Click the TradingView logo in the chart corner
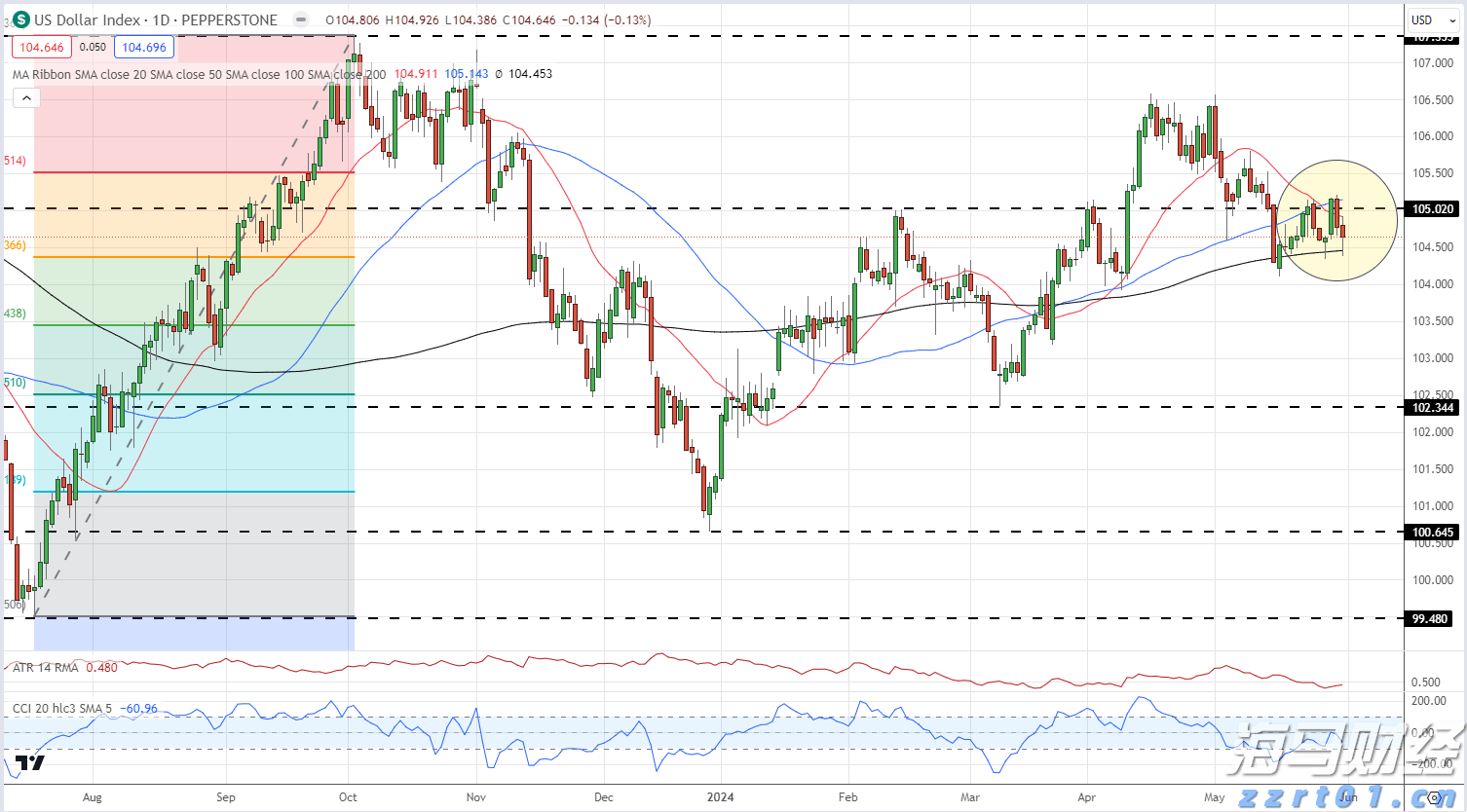This screenshot has height=812, width=1467. tap(29, 762)
